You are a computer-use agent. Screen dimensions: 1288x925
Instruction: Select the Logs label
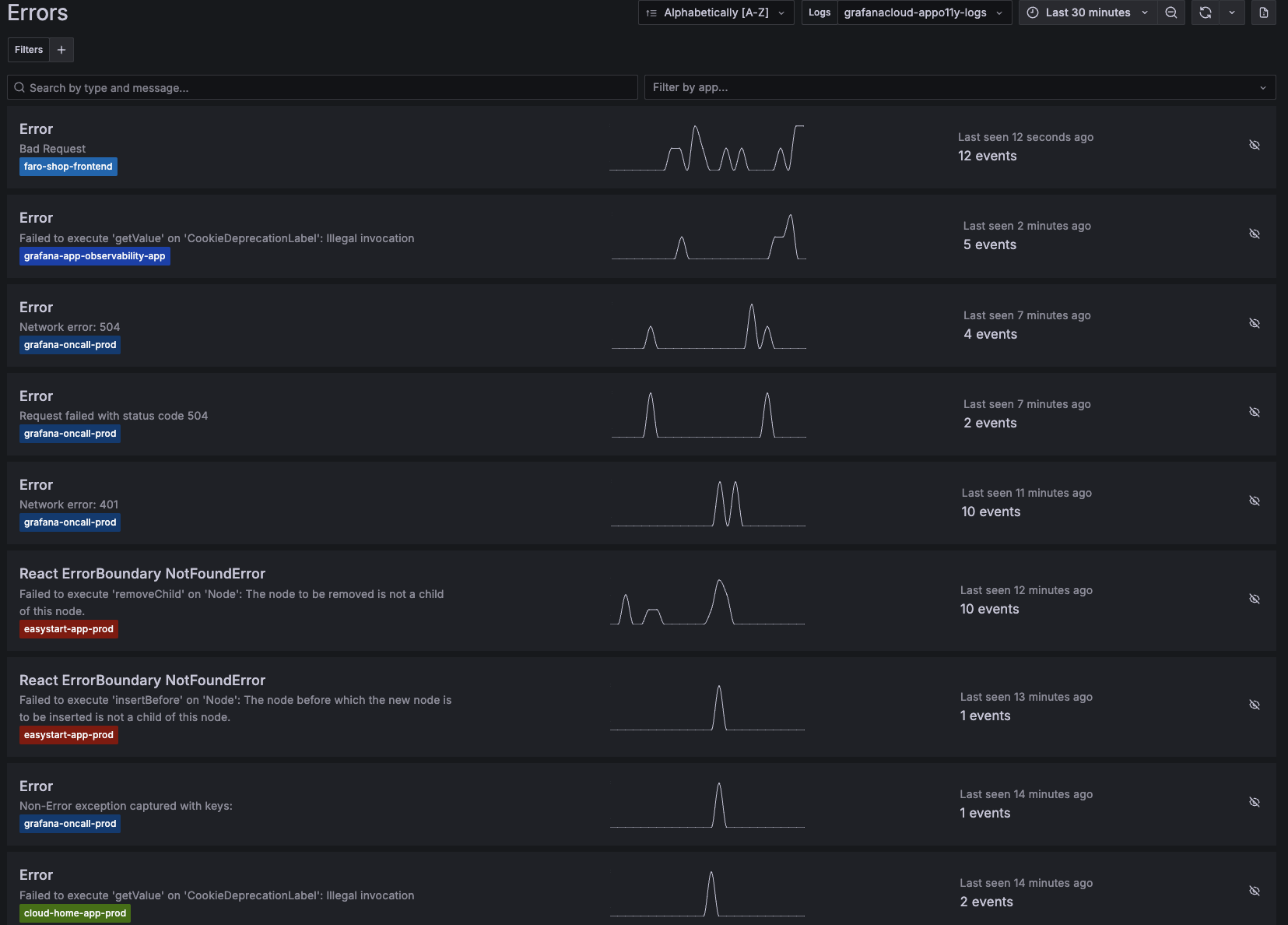coord(819,12)
